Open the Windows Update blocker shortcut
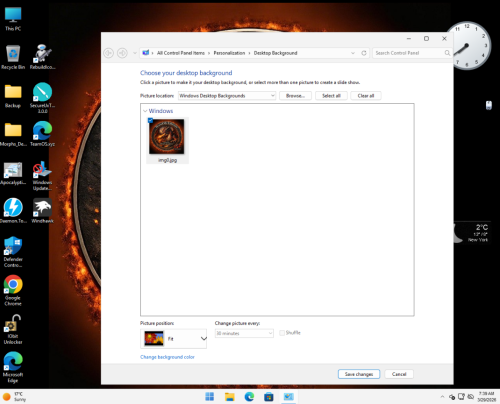 [x=42, y=176]
